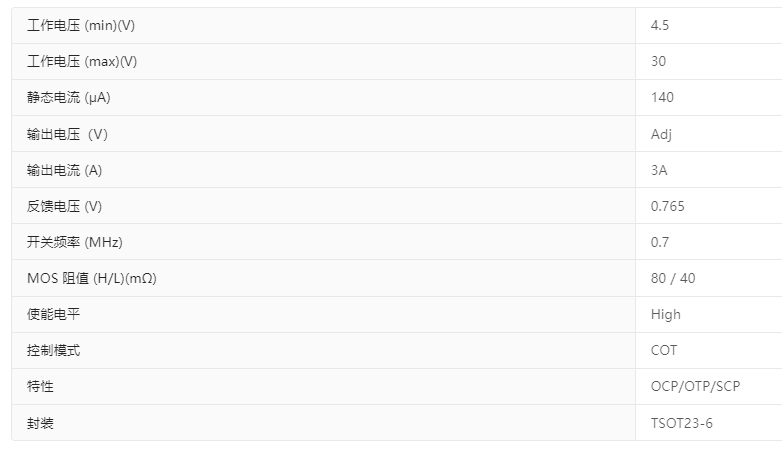
Task: Click the 静态电流 (μA) label
Action: click(69, 97)
